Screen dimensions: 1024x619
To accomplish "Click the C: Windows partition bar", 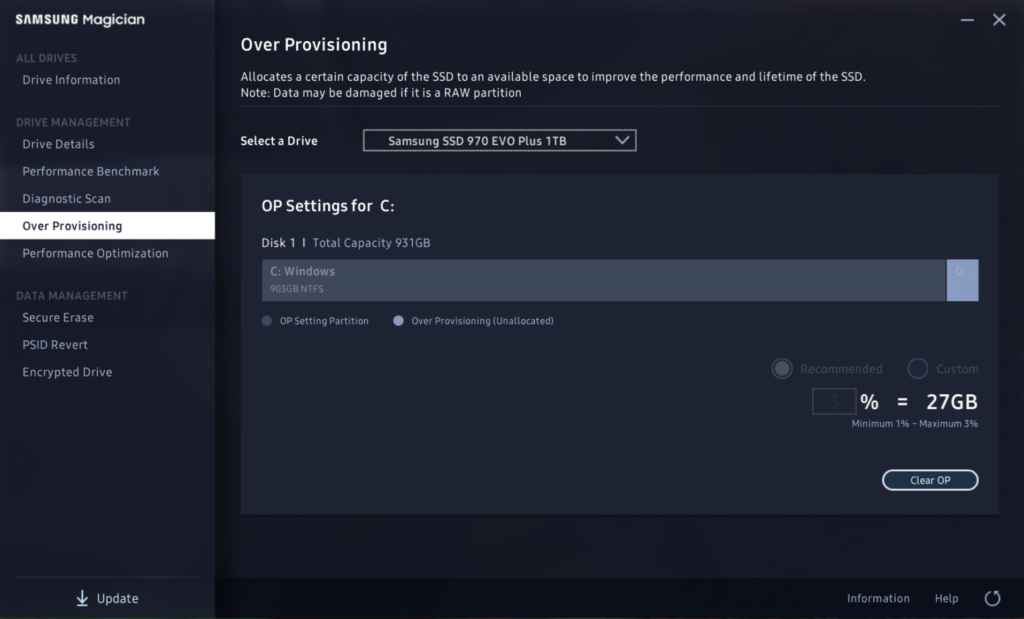I will pyautogui.click(x=604, y=280).
